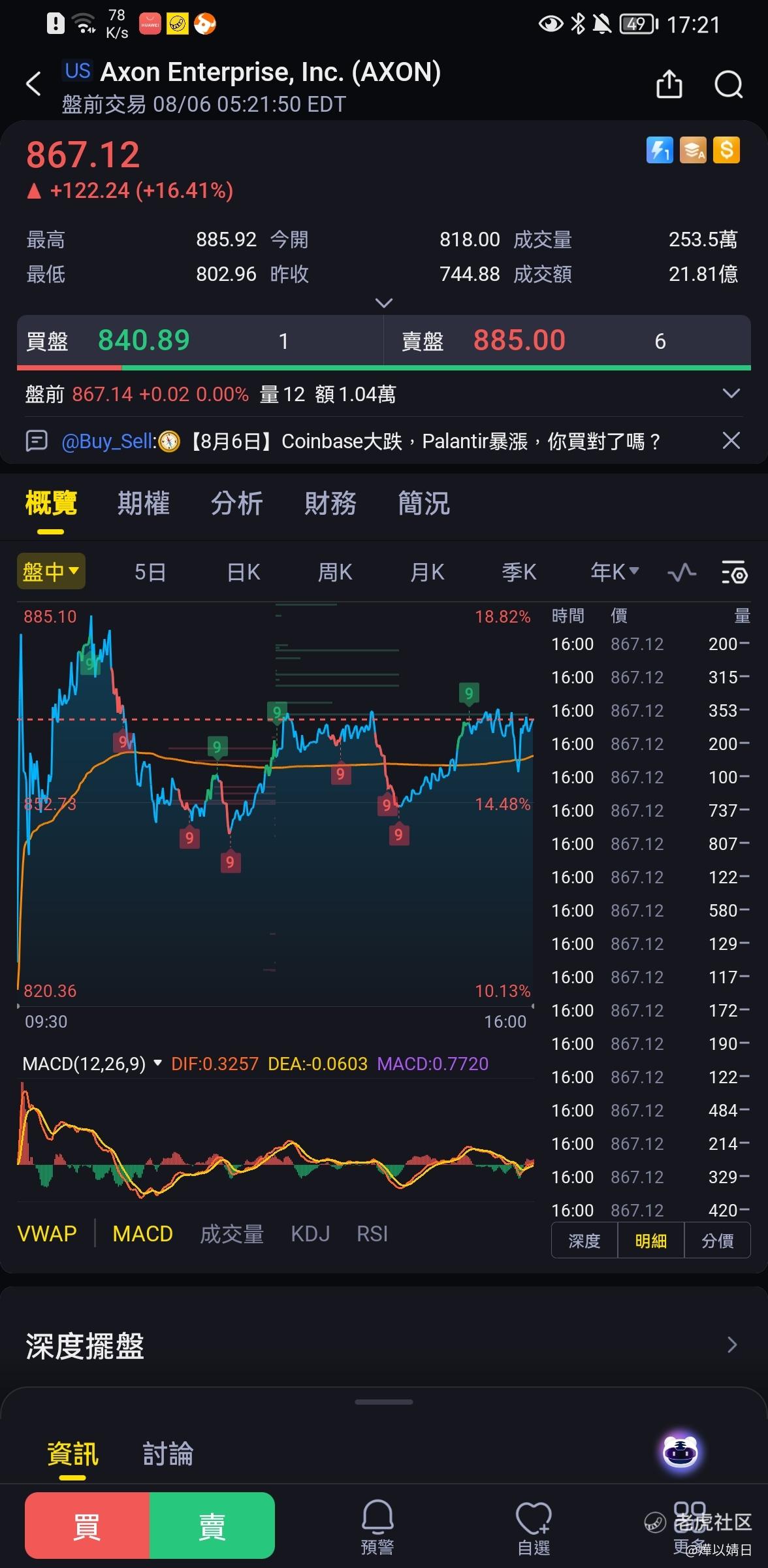Select the RSI indicator

point(372,1233)
